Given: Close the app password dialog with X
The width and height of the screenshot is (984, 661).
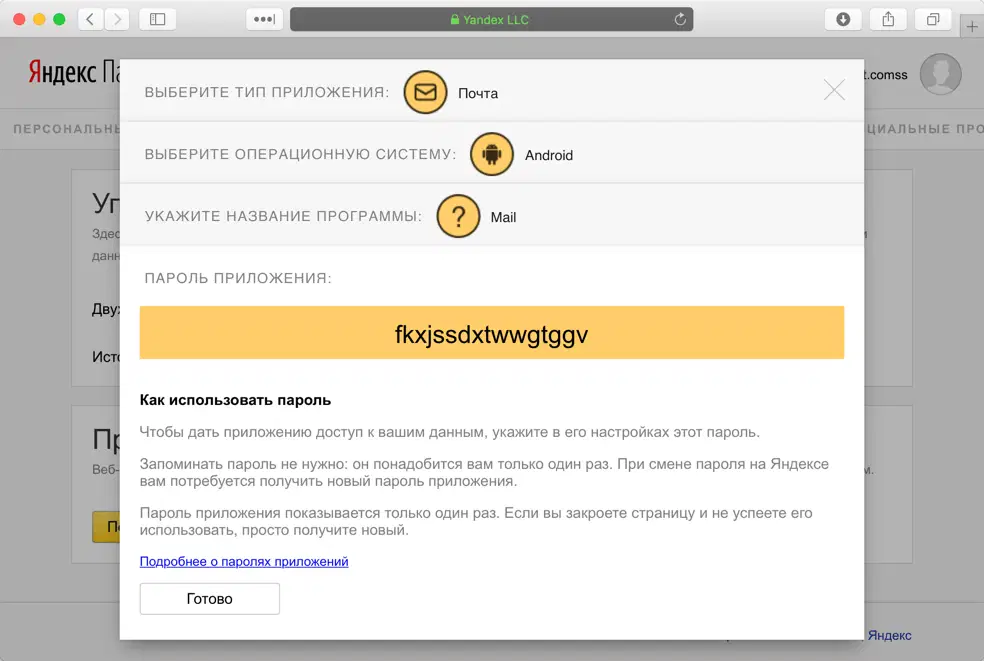Looking at the screenshot, I should click(834, 90).
